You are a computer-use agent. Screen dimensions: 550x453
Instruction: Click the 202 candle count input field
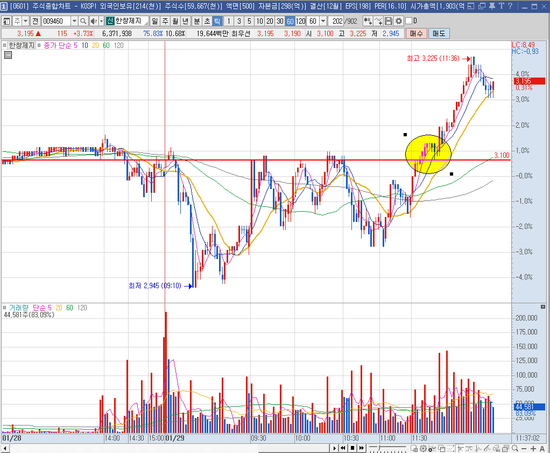pyautogui.click(x=337, y=21)
